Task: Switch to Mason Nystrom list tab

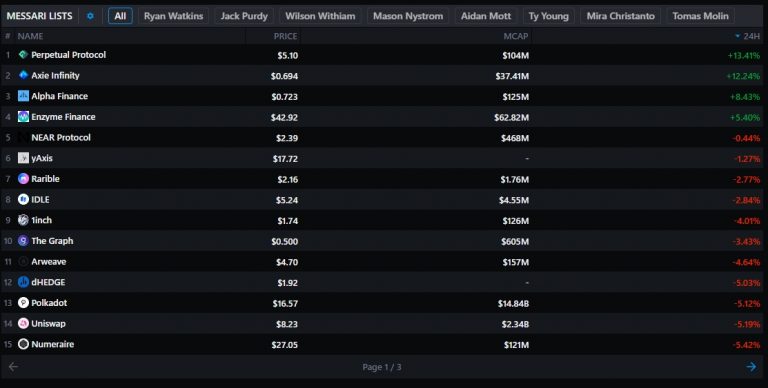Action: click(x=408, y=16)
